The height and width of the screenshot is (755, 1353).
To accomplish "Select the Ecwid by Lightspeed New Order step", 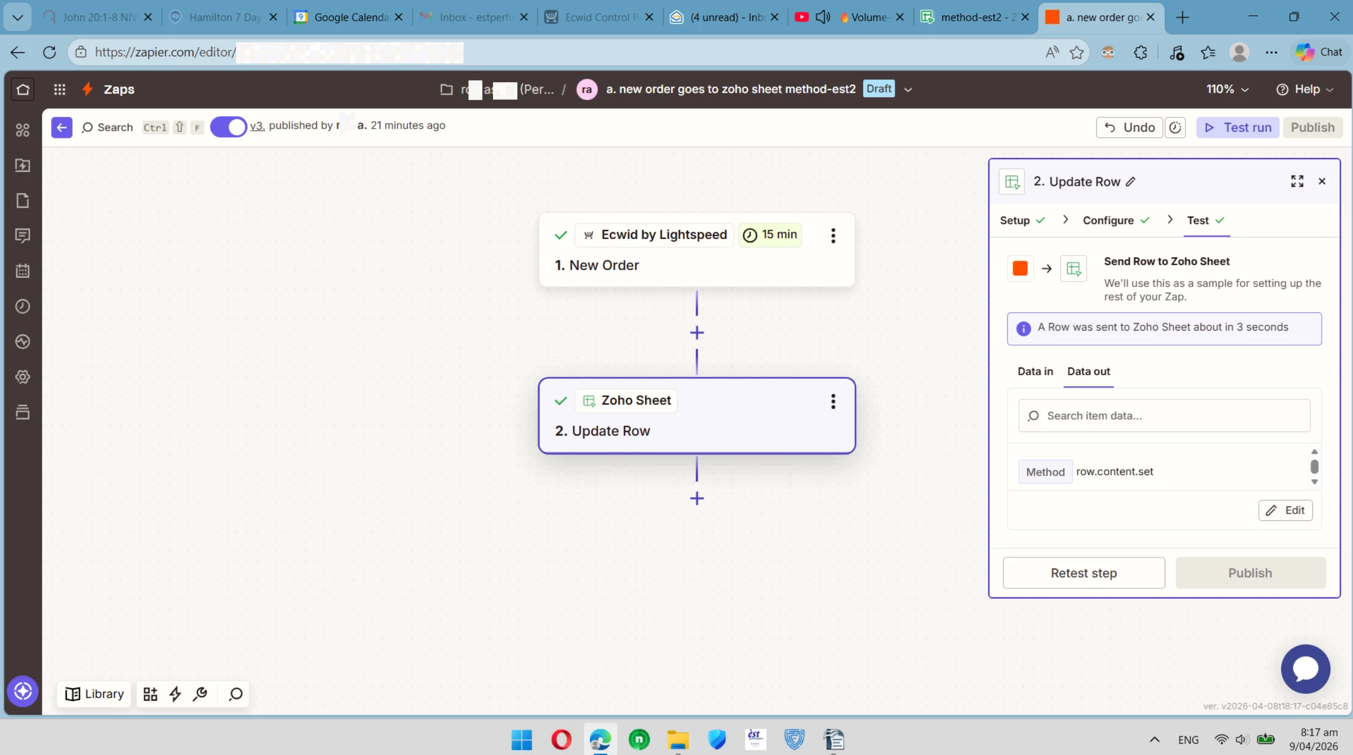I will (697, 250).
